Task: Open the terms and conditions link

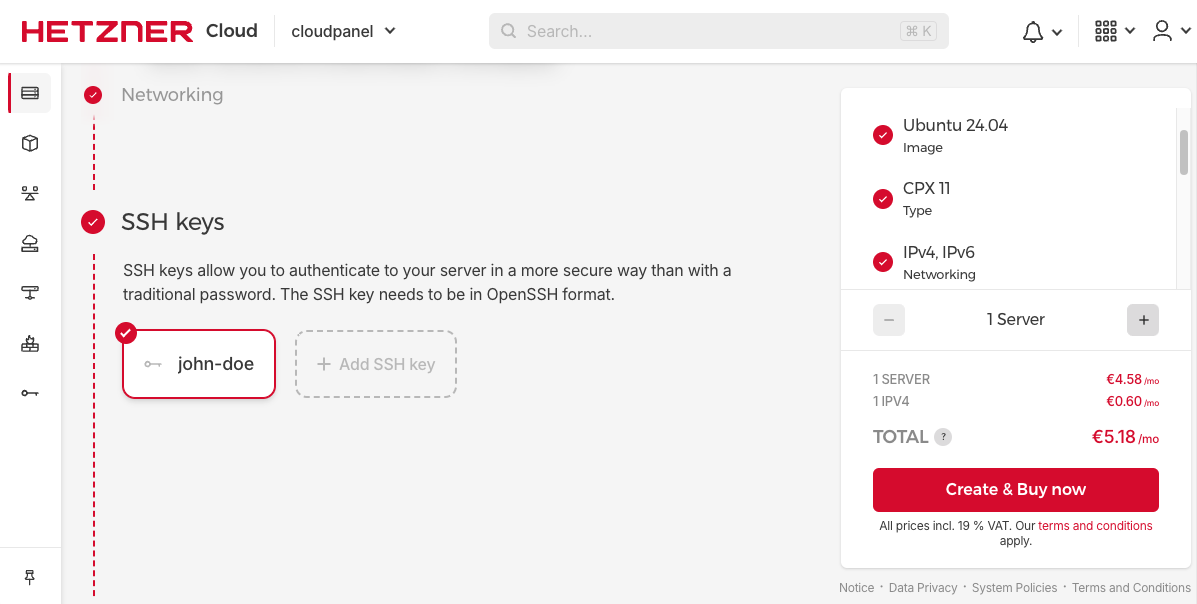Action: point(1095,526)
